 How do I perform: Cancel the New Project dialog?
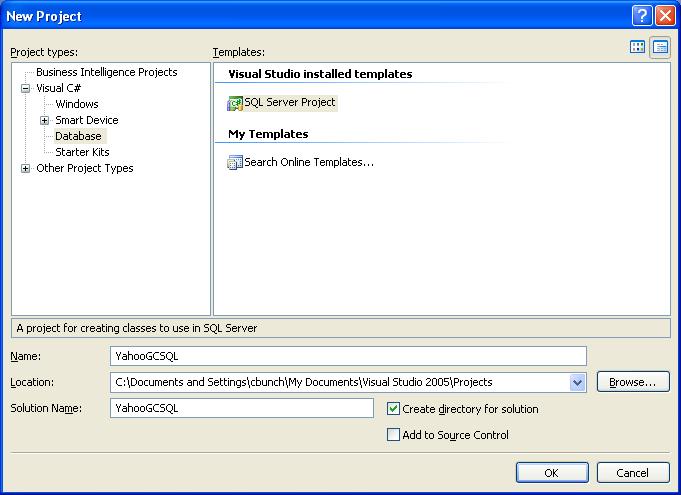pos(632,473)
